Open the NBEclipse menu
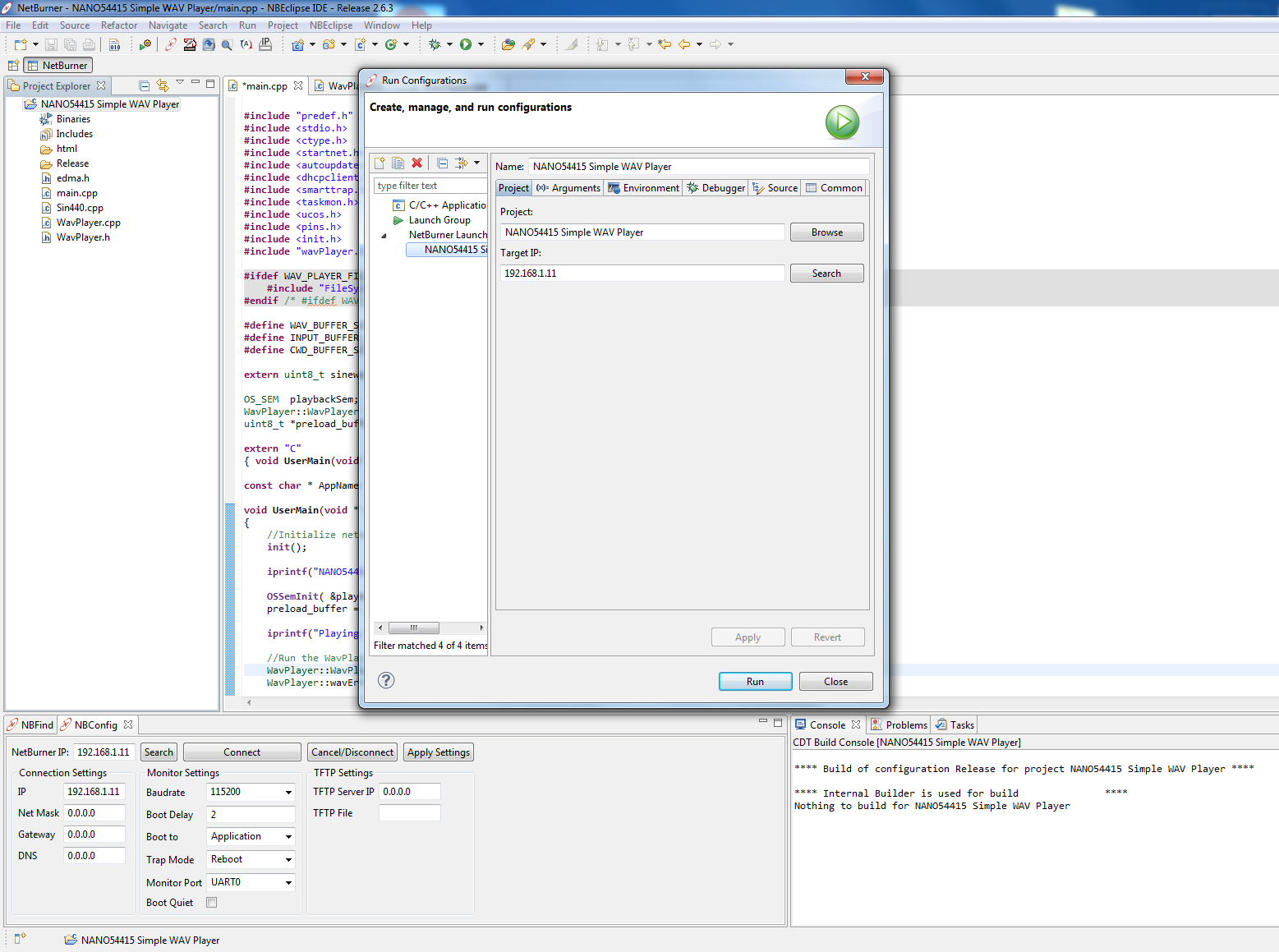1279x952 pixels. tap(331, 25)
